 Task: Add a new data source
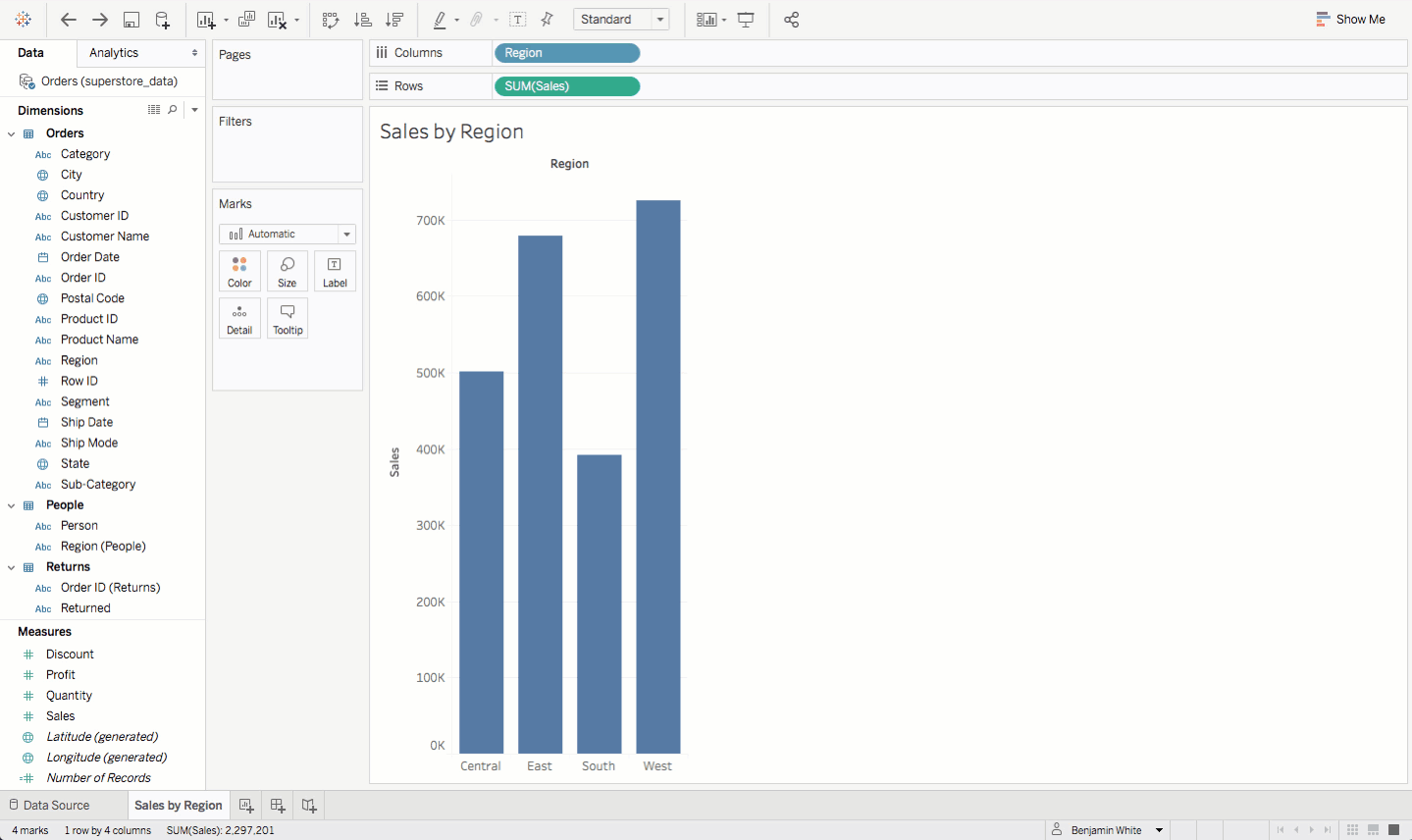tap(163, 20)
